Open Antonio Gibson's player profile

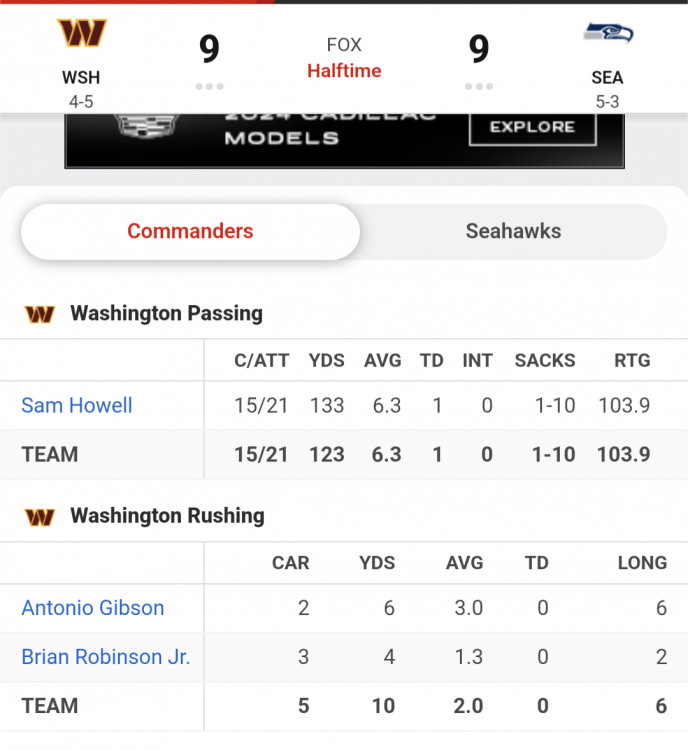pos(93,608)
